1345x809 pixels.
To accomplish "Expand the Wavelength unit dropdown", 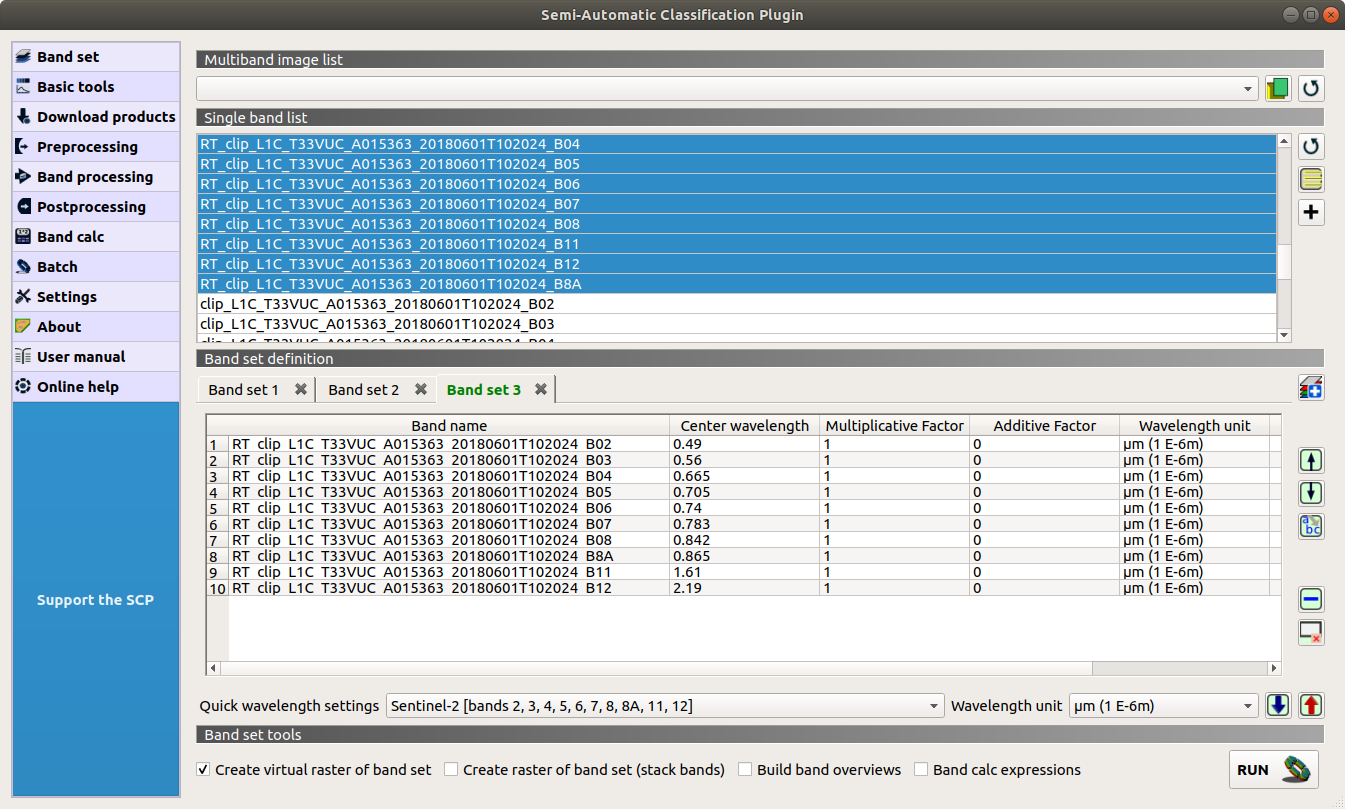I will pos(1163,706).
